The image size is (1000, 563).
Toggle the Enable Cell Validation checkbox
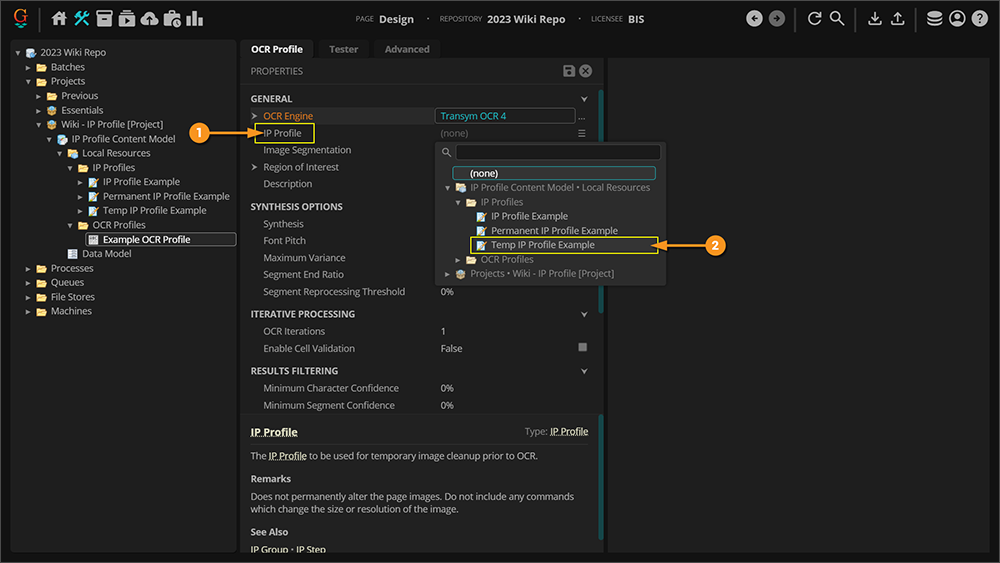(x=583, y=348)
